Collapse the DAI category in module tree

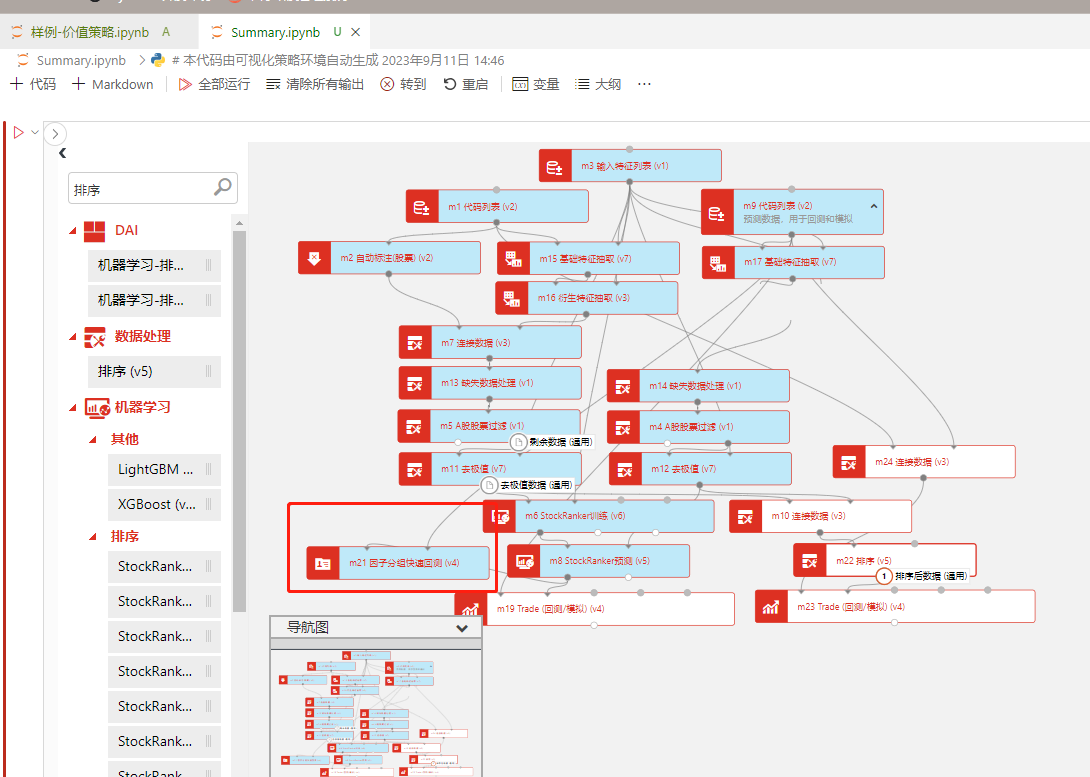click(73, 231)
